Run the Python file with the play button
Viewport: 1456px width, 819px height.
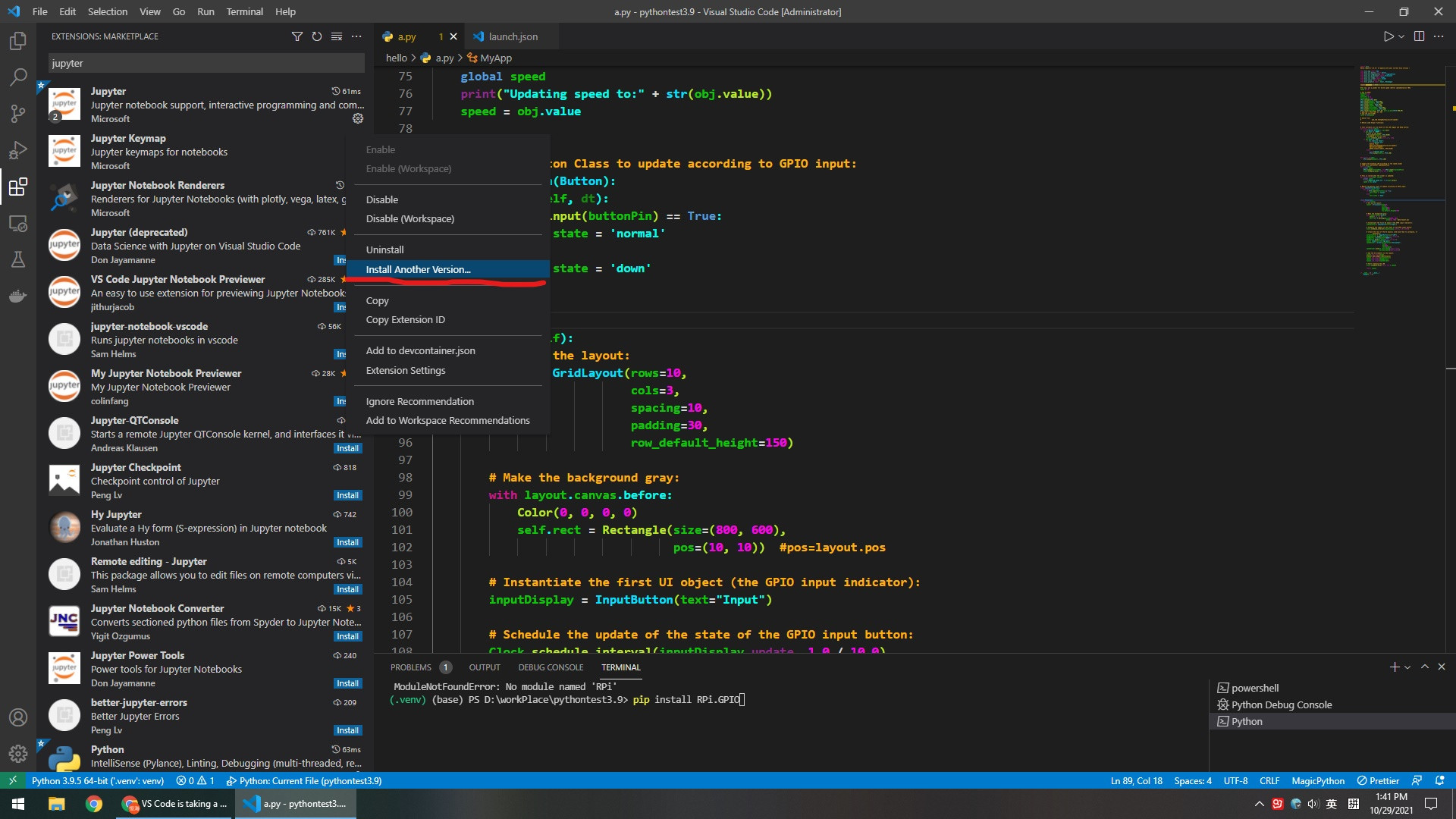tap(1389, 36)
